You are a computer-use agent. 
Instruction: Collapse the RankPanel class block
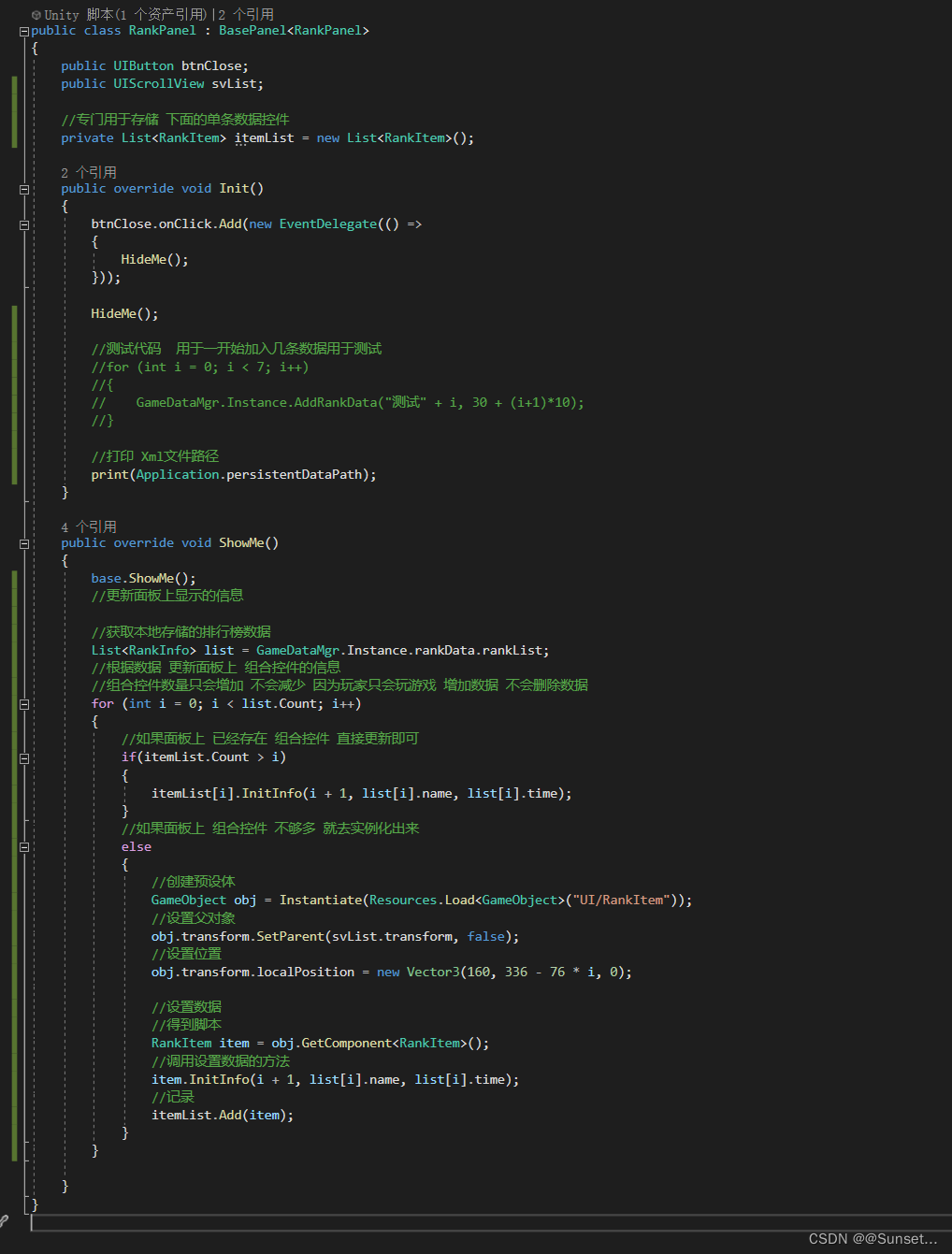tap(23, 31)
